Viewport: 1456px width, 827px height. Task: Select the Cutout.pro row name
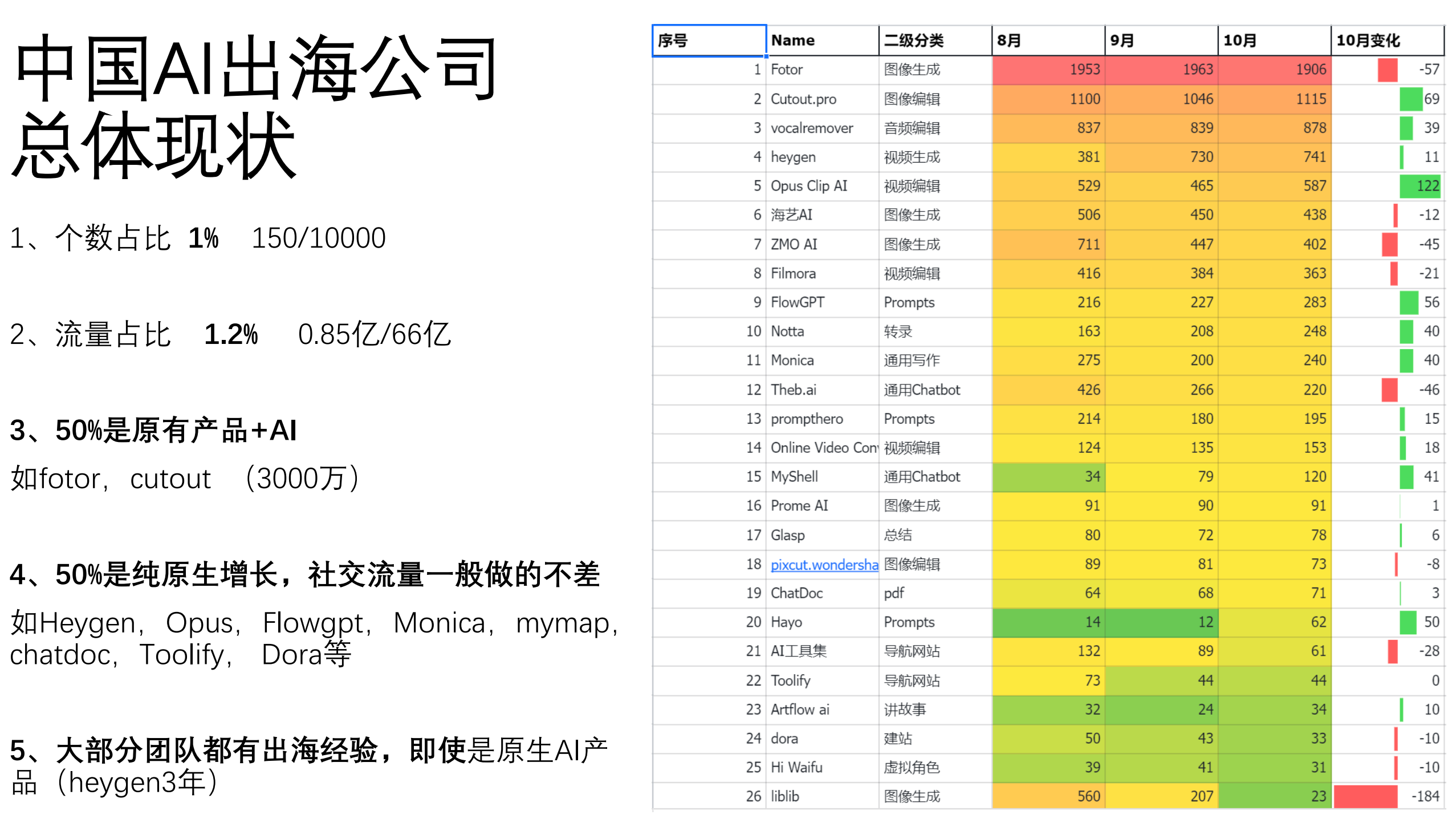[x=804, y=99]
